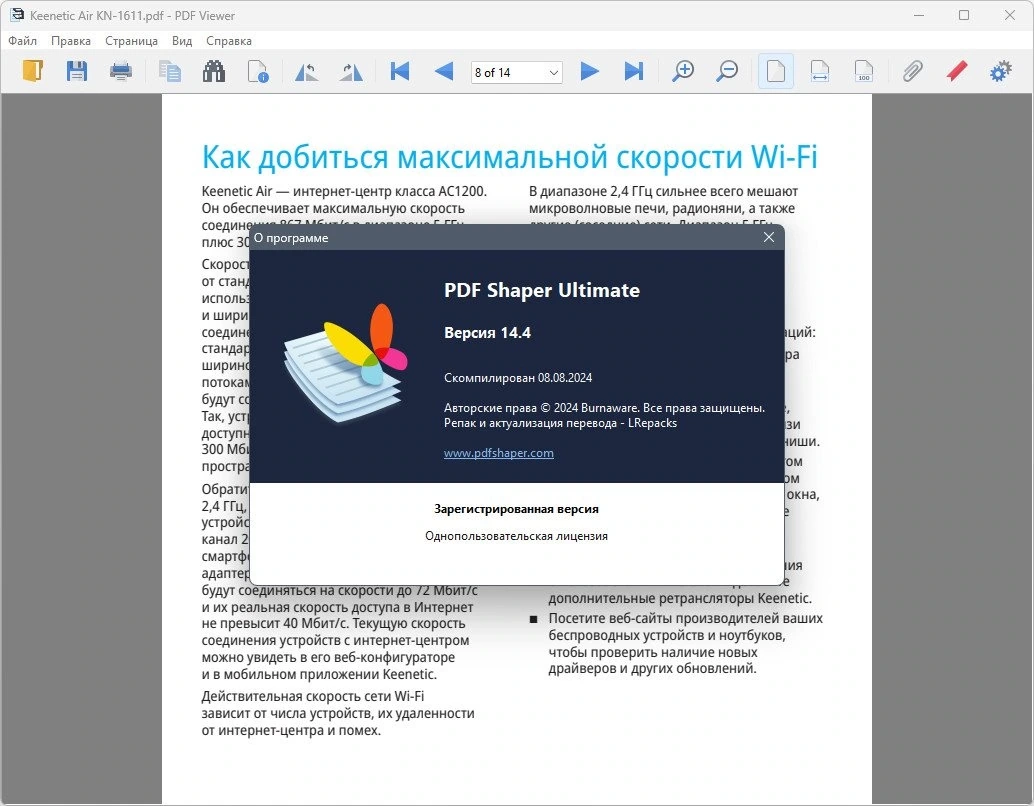The height and width of the screenshot is (806, 1034).
Task: Click the heading Как добиться максимальной скорости Wi-Fi
Action: [510, 158]
